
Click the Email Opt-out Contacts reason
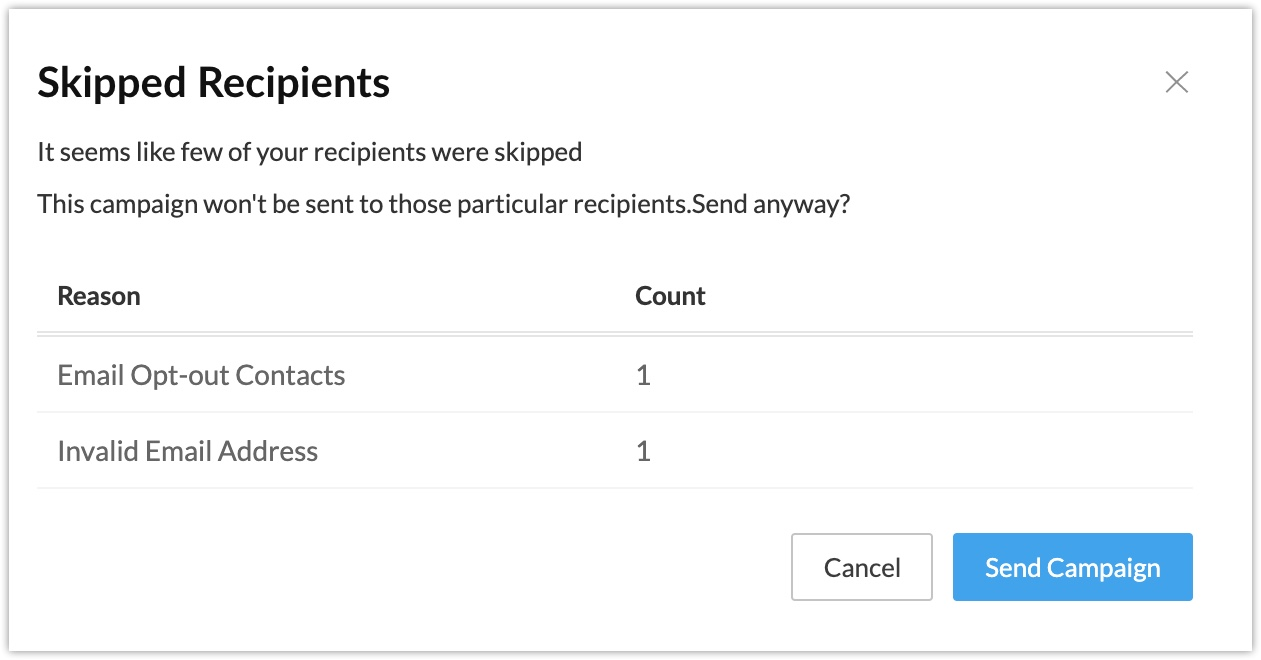(x=201, y=376)
